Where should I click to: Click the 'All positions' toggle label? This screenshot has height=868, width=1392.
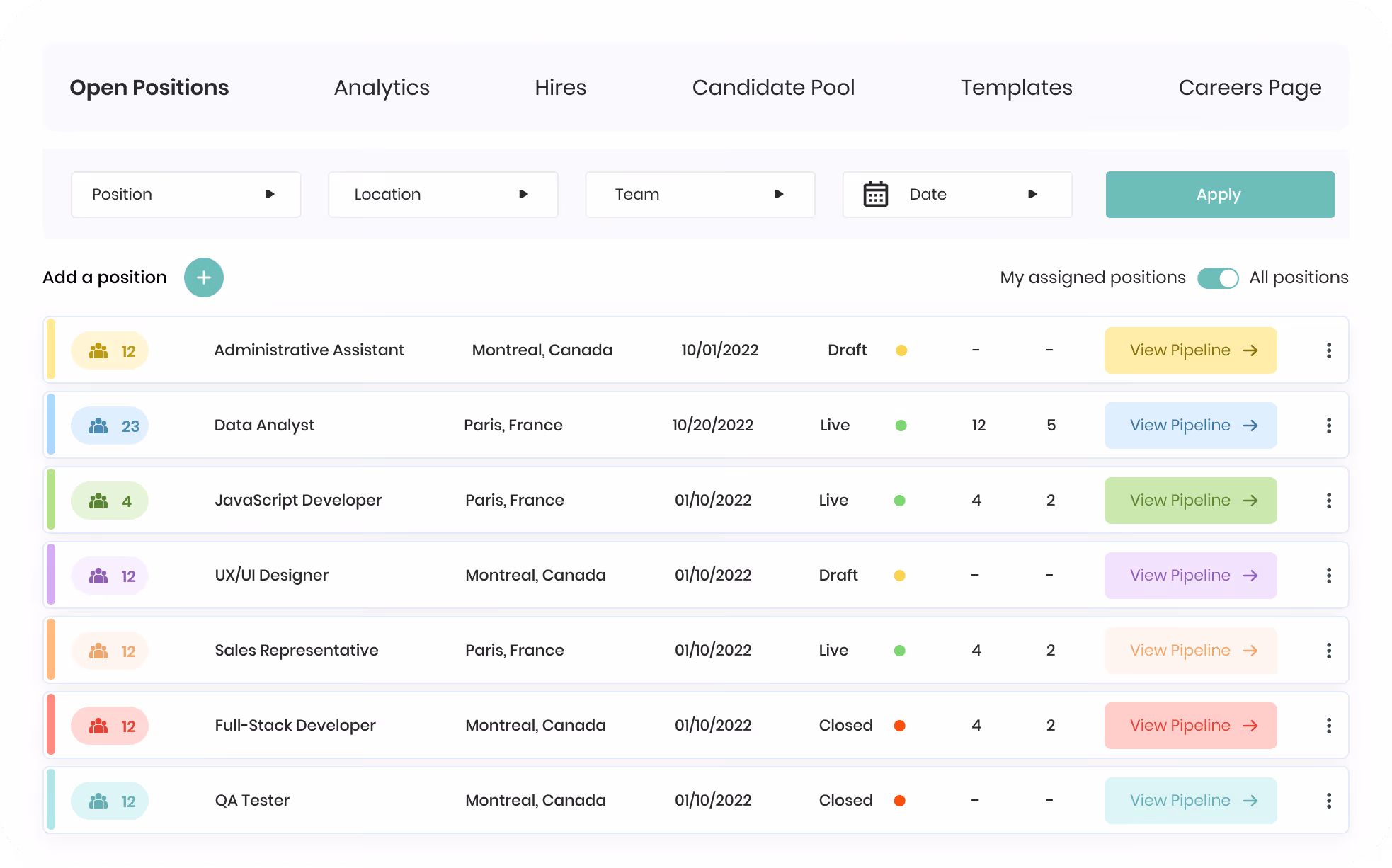1299,278
